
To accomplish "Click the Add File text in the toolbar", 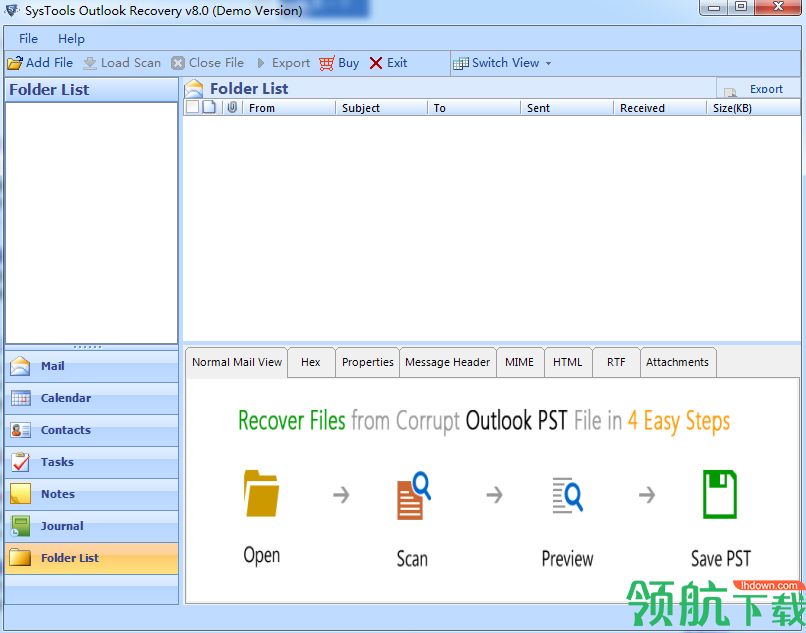I will click(49, 63).
